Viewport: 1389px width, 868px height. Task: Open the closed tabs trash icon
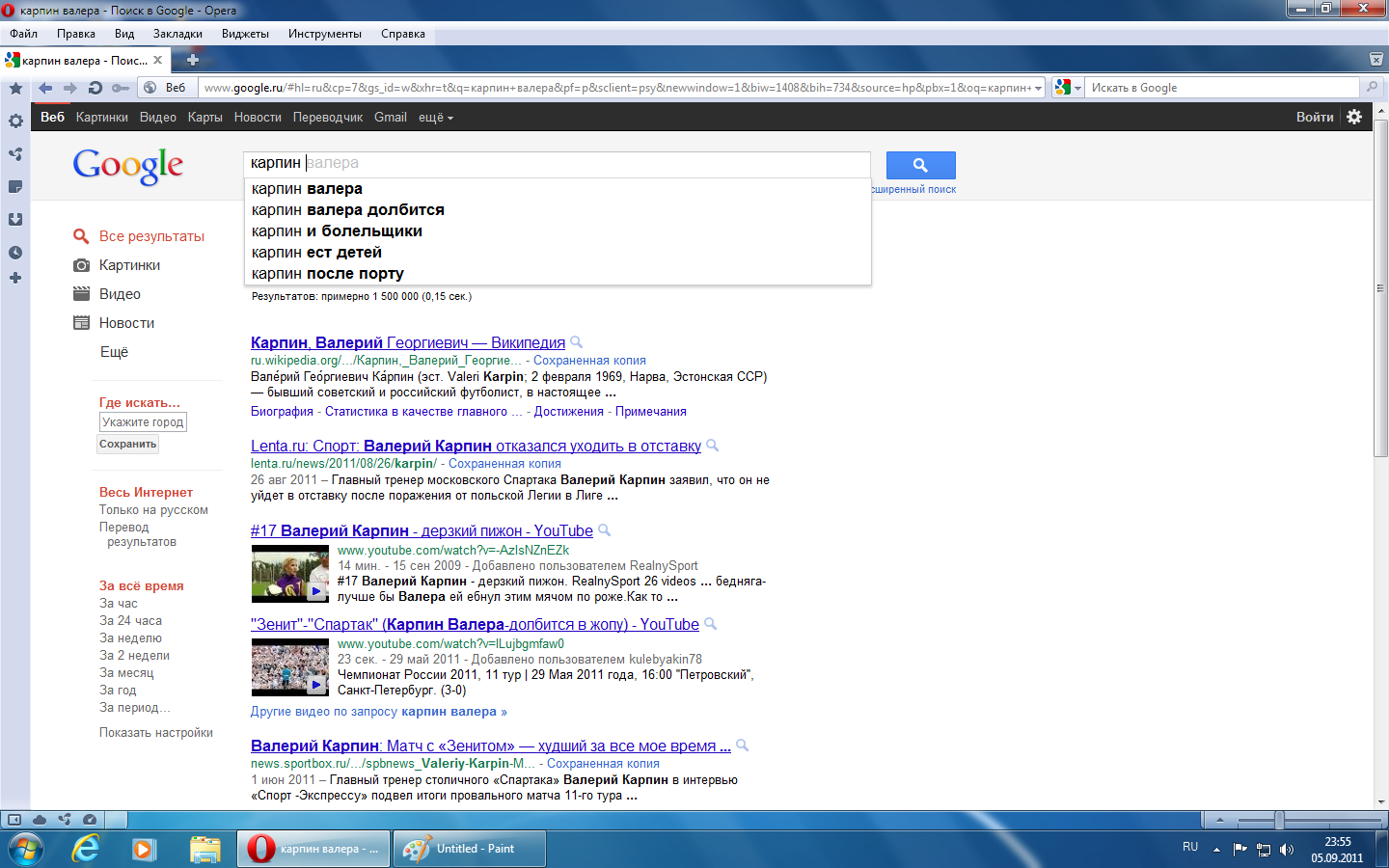[x=1376, y=60]
